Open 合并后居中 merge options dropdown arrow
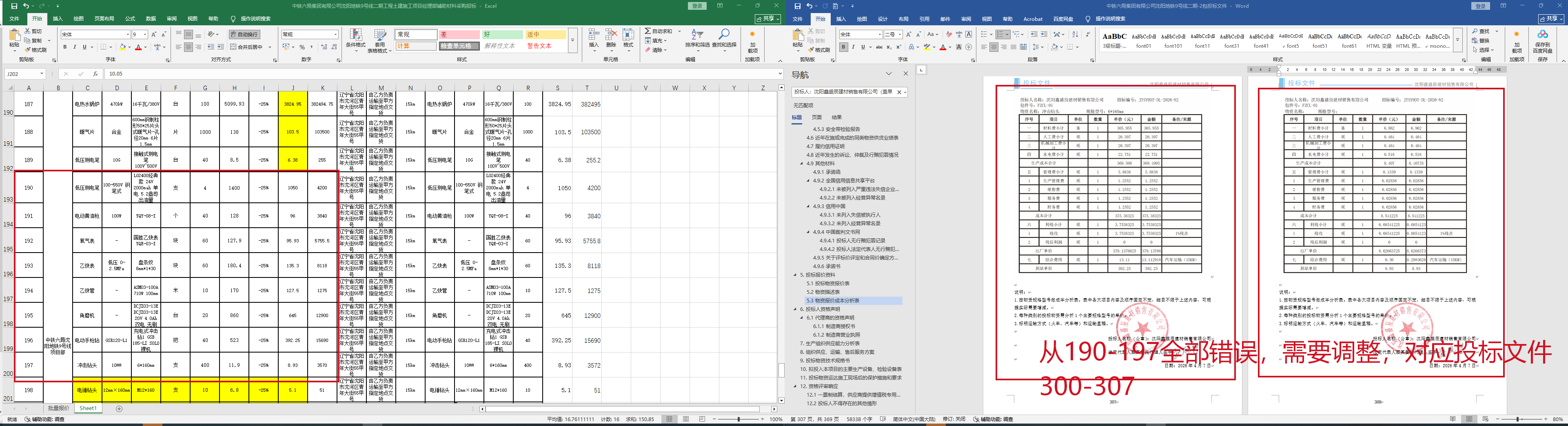This screenshot has height=426, width=1568. click(x=270, y=47)
